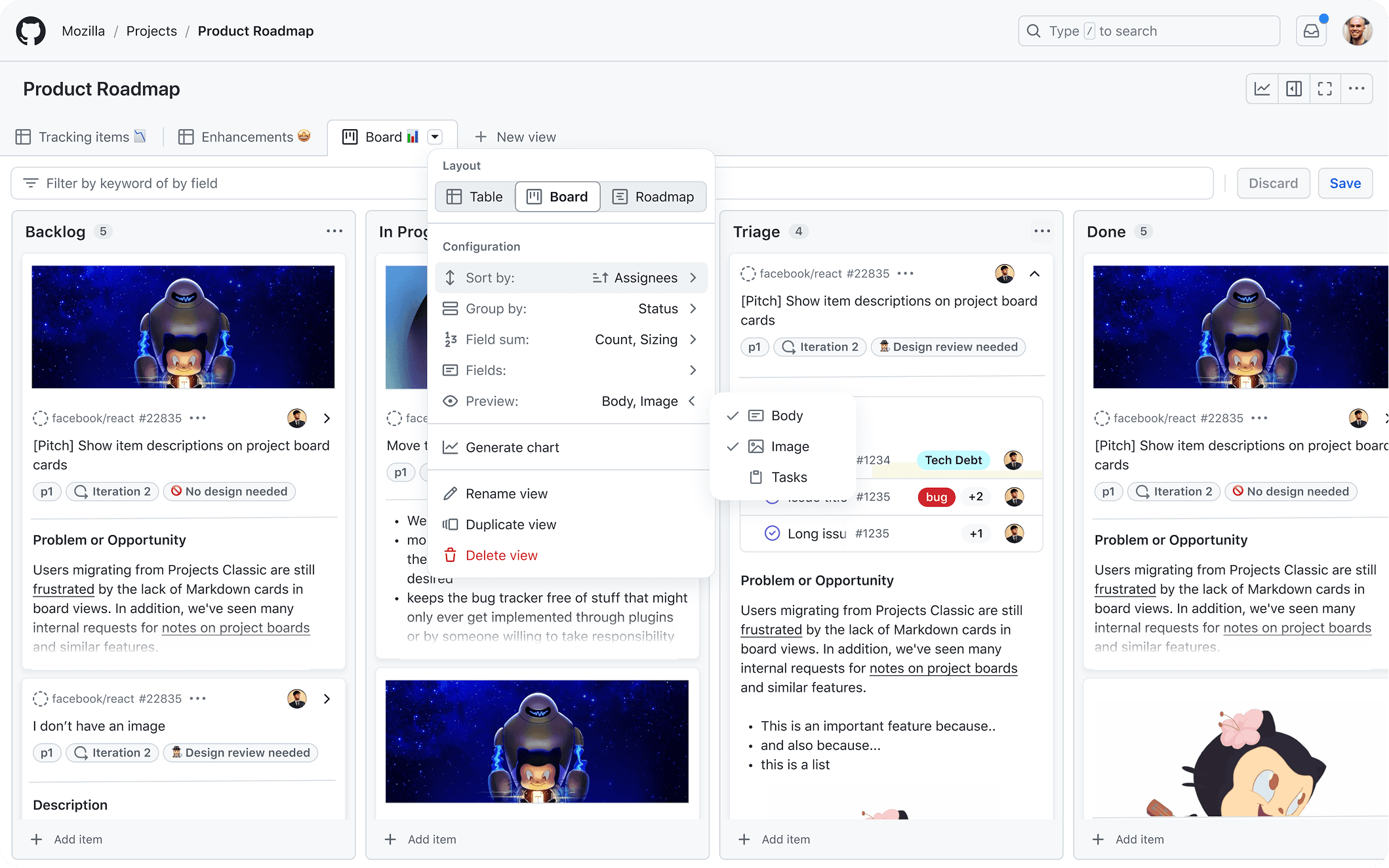
Task: Add item to Triage column
Action: [775, 839]
